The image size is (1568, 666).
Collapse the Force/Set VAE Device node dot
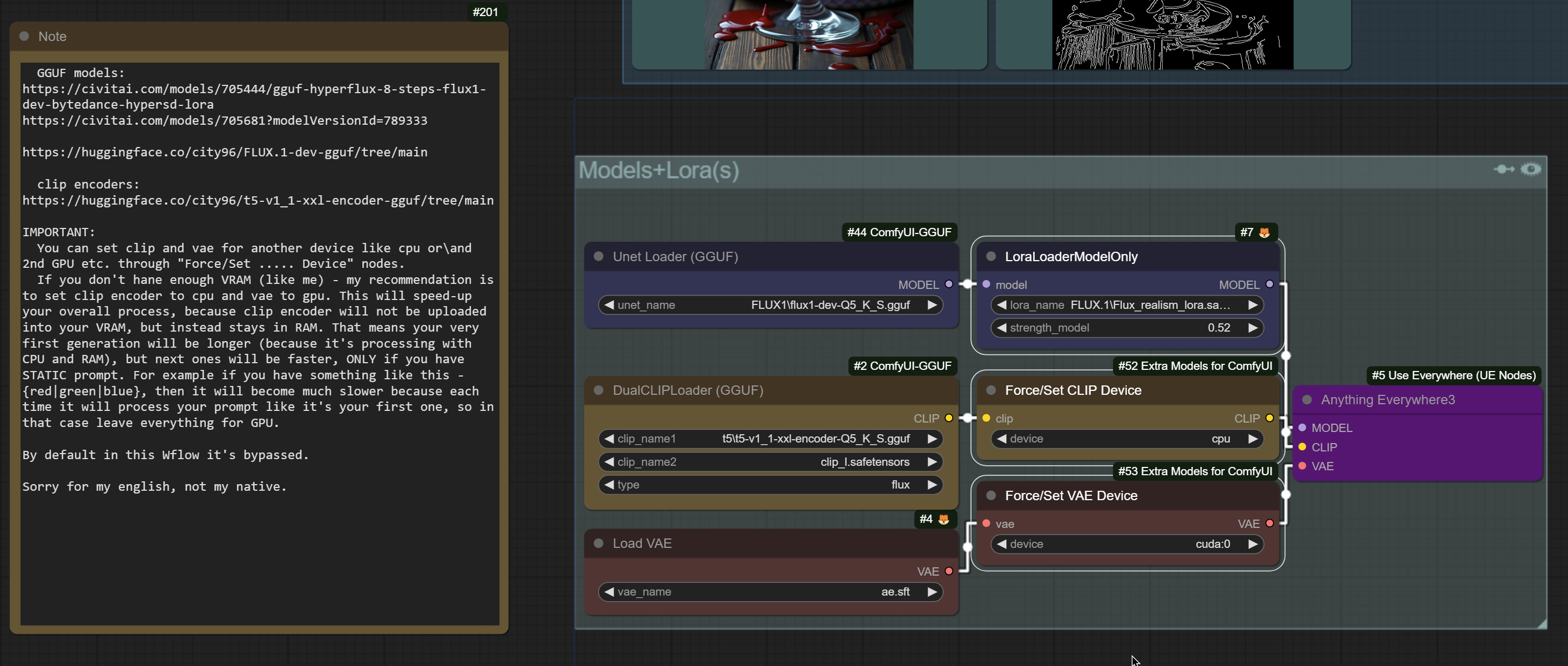coord(991,495)
